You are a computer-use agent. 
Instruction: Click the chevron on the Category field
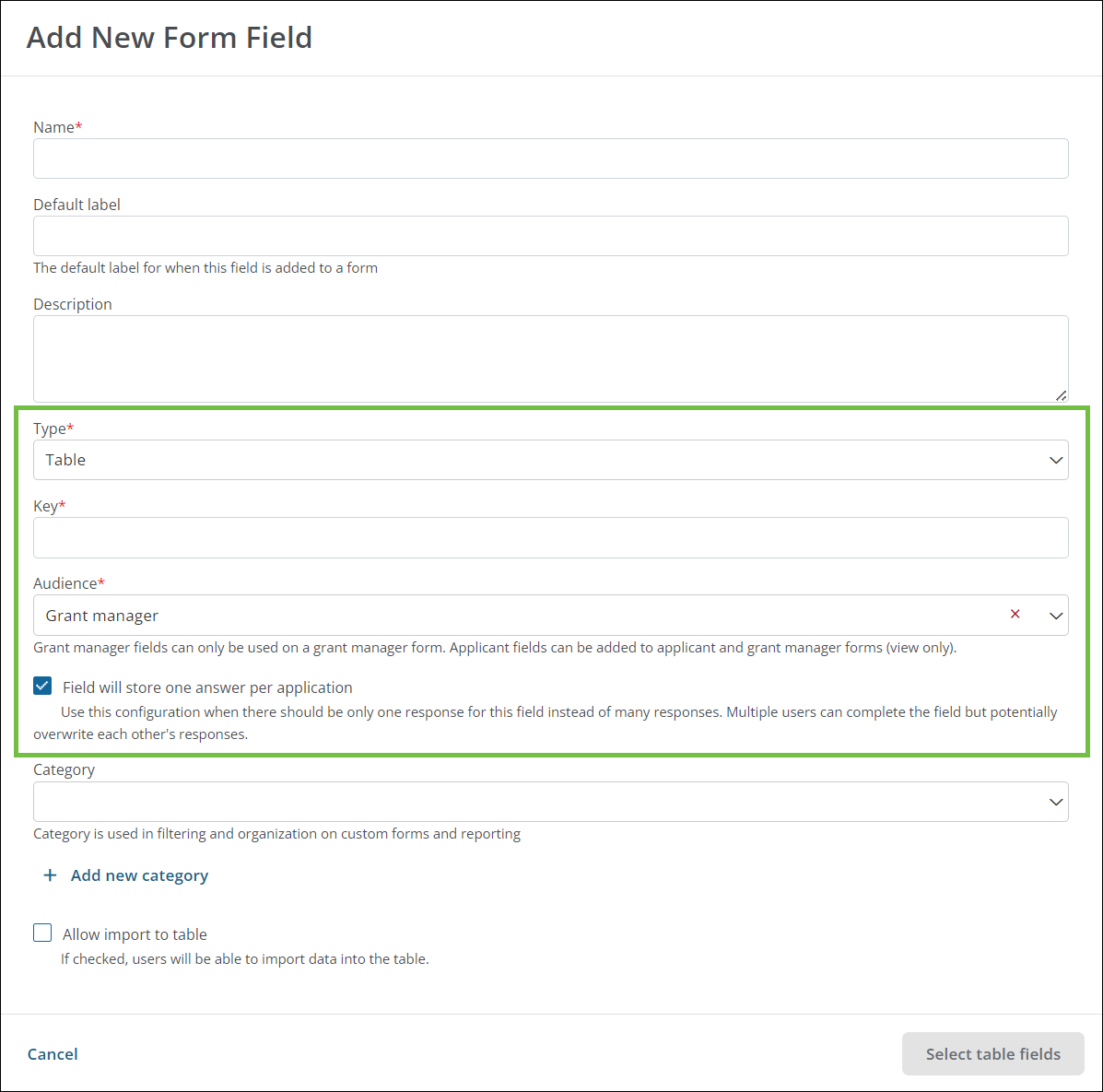click(x=1056, y=802)
